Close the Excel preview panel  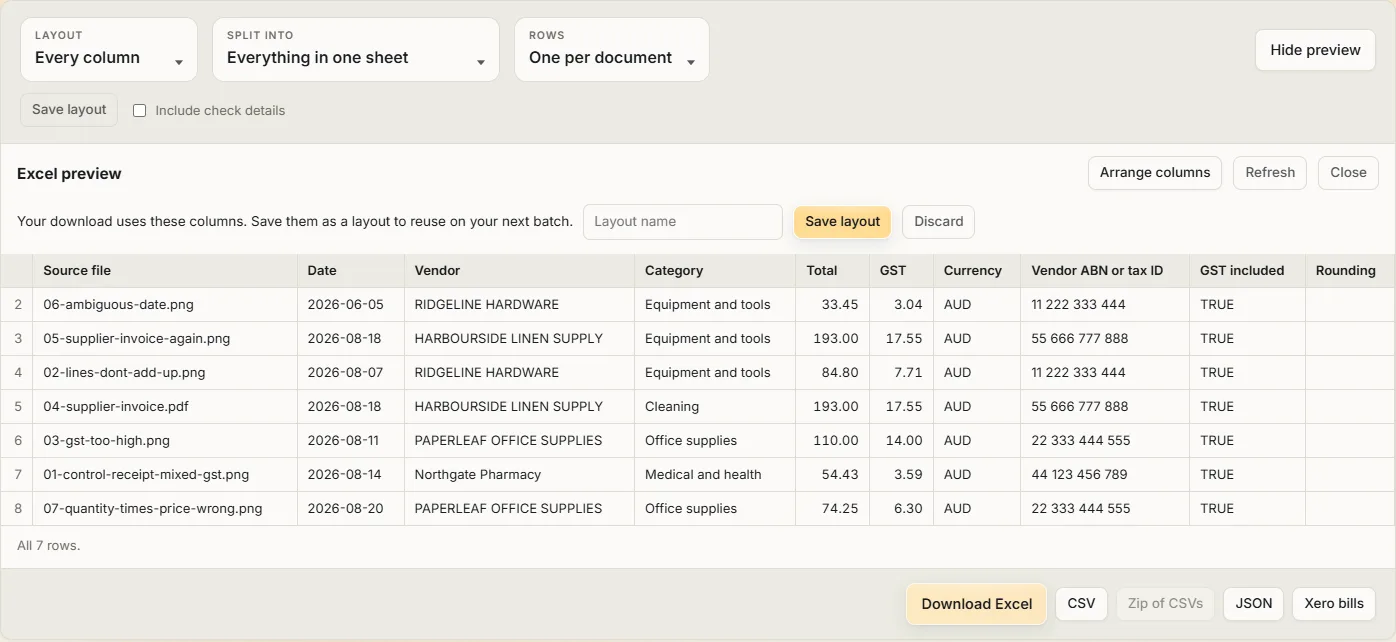click(x=1348, y=172)
